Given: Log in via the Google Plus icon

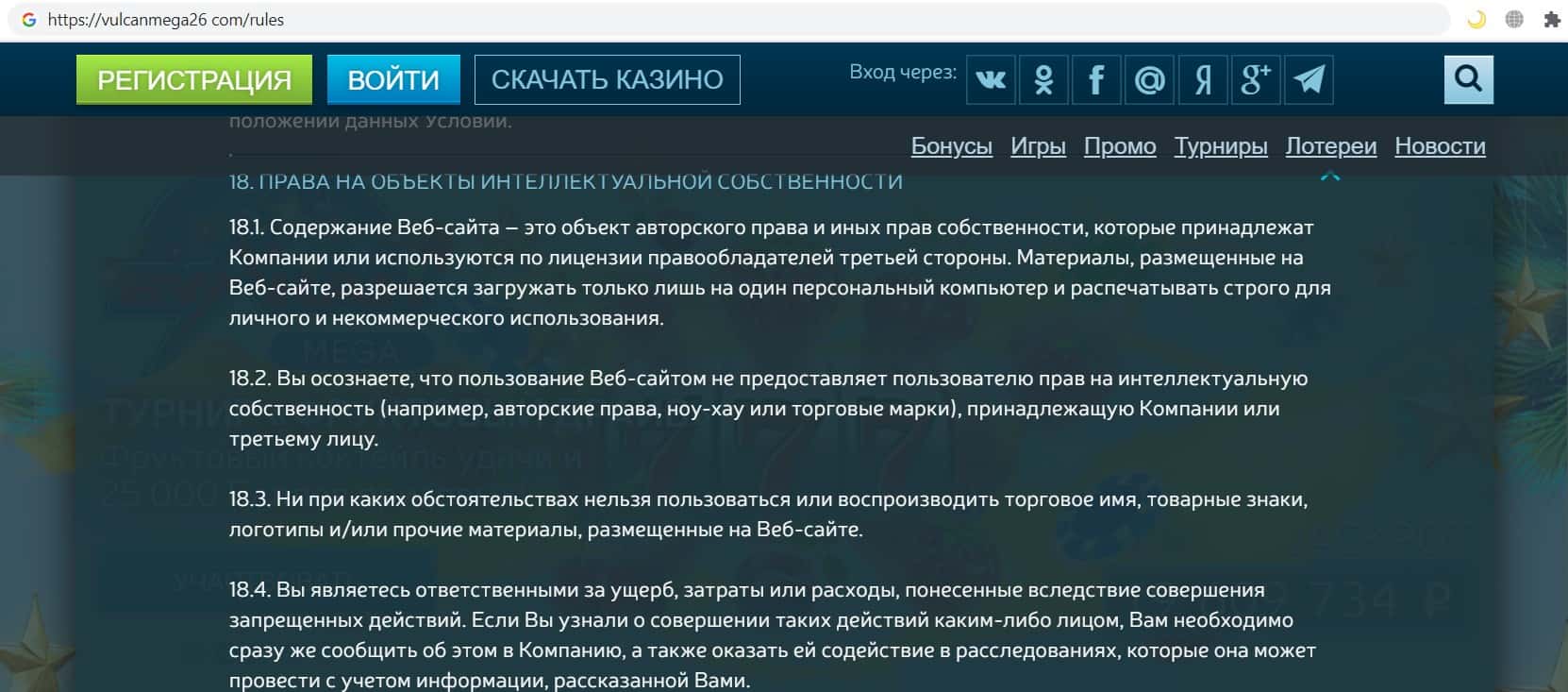Looking at the screenshot, I should [x=1256, y=79].
